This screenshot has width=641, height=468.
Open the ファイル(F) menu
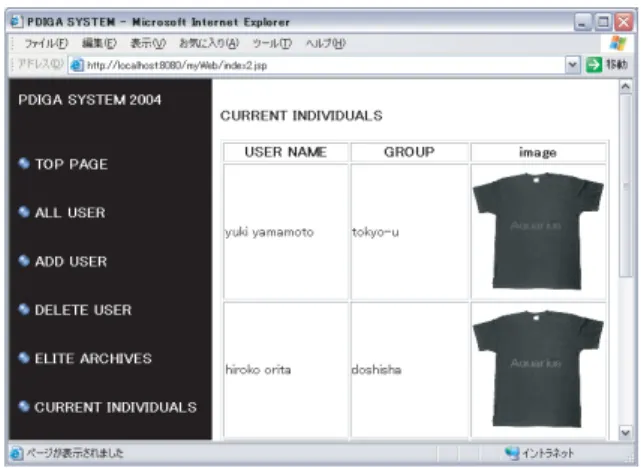(46, 43)
